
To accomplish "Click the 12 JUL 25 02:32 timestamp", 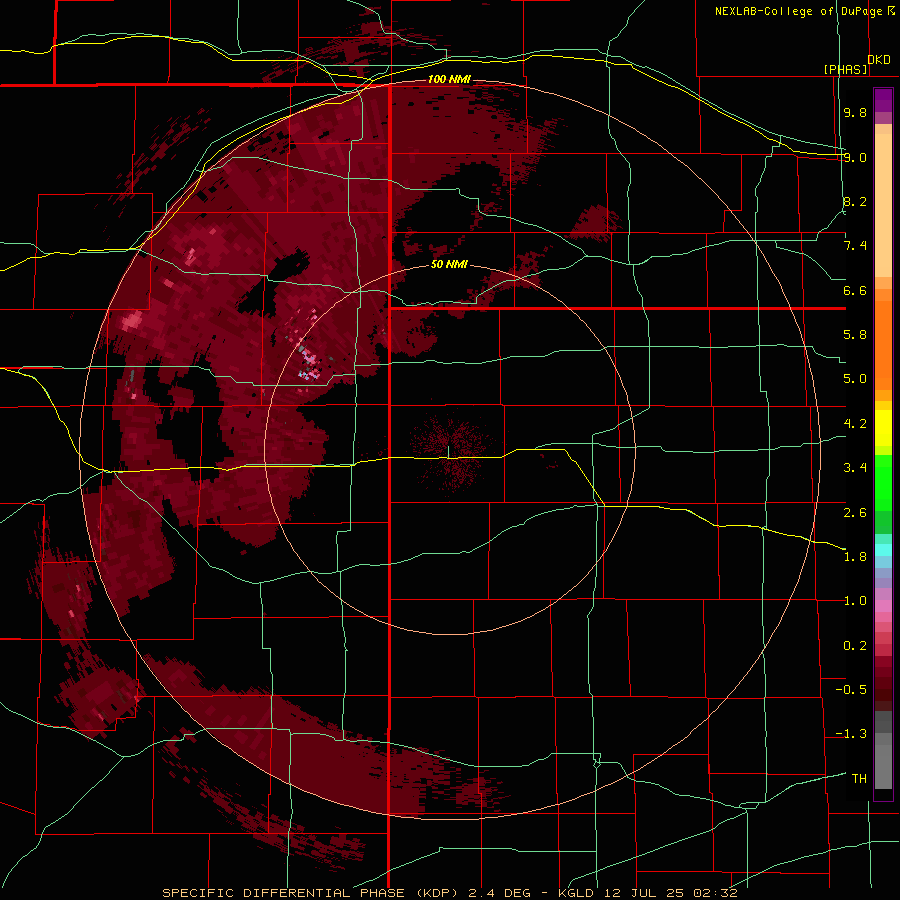I will tap(672, 893).
